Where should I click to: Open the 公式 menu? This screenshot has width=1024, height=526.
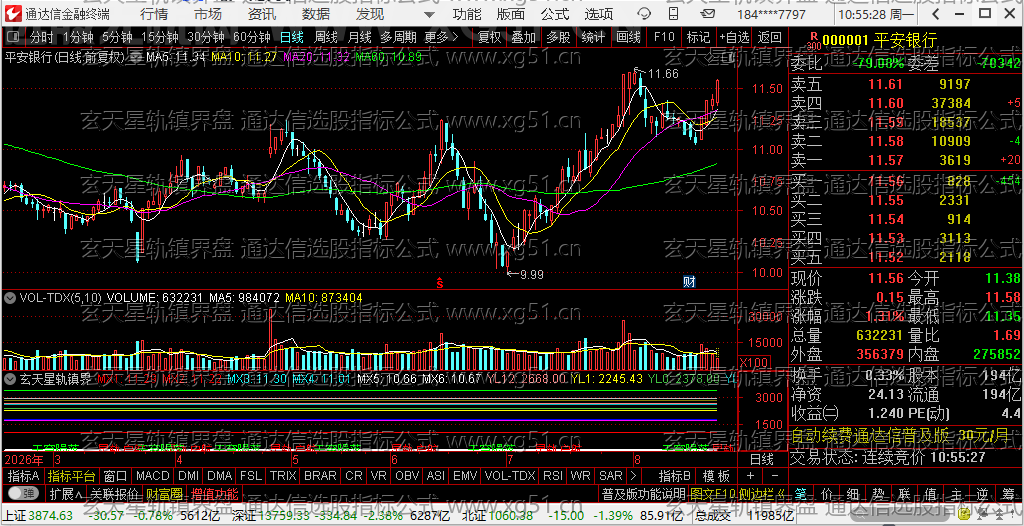click(555, 14)
